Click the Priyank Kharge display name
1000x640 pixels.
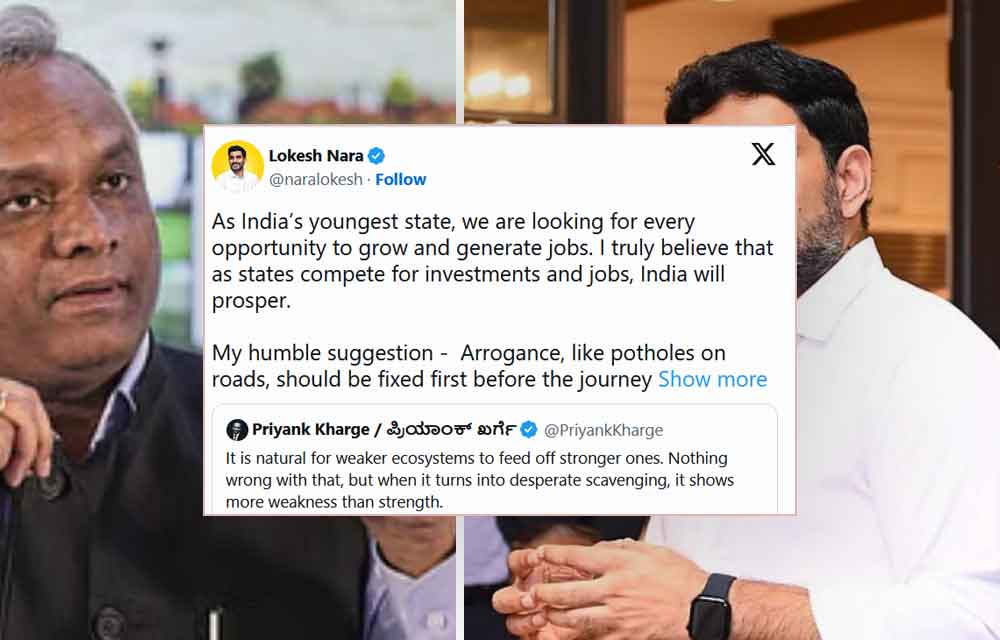click(x=311, y=430)
